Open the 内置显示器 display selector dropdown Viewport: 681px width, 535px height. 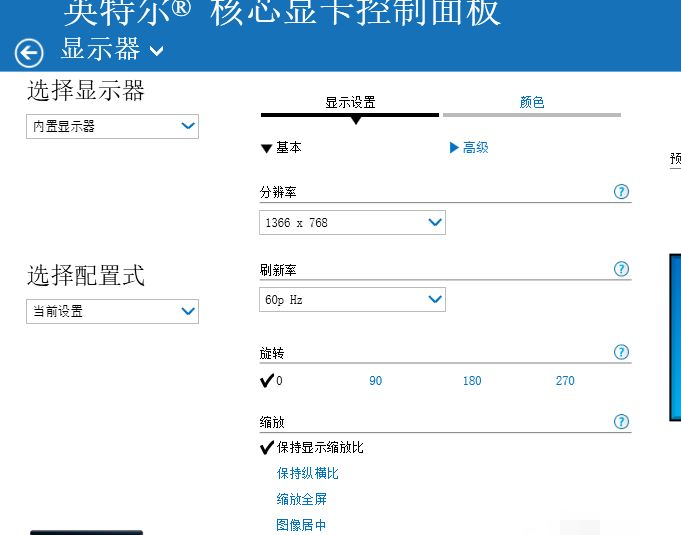112,126
